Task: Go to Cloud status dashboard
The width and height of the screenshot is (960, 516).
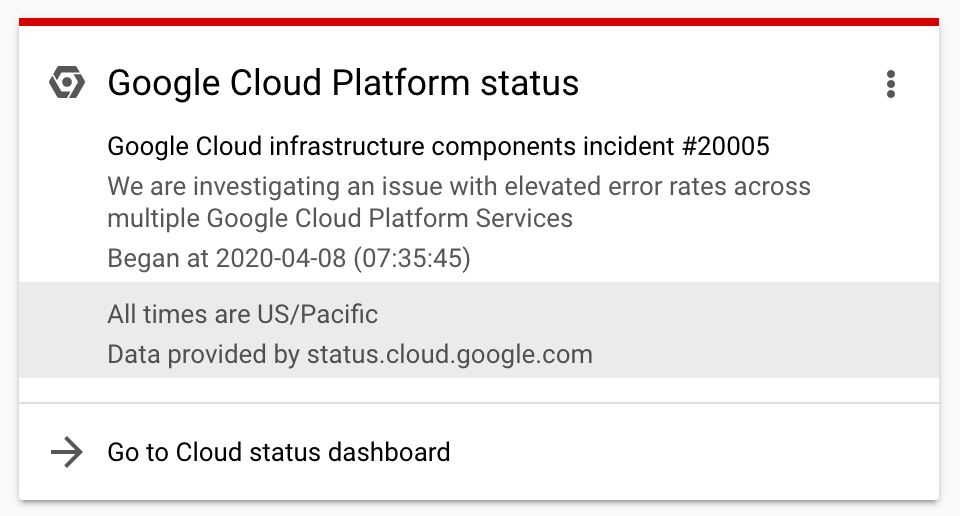Action: click(279, 452)
